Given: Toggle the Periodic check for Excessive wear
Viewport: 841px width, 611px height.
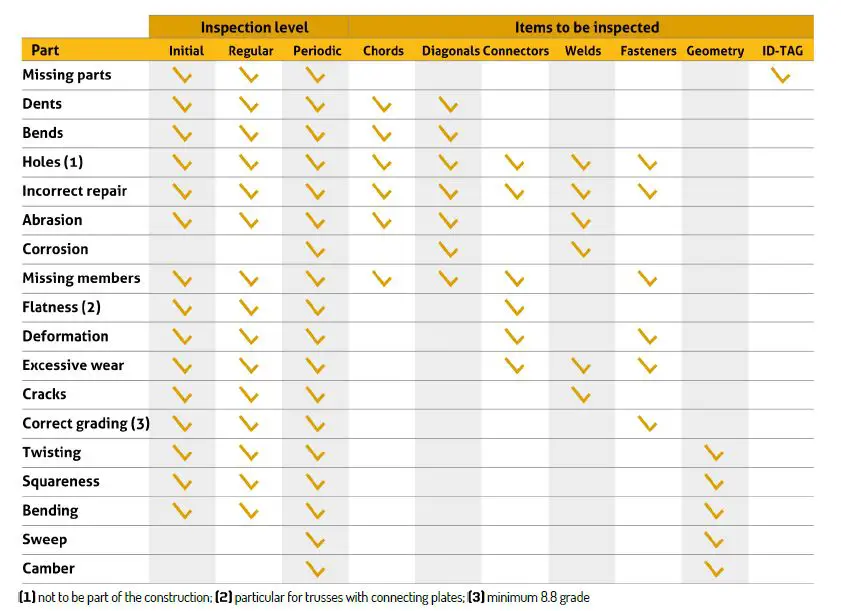Looking at the screenshot, I should point(315,366).
